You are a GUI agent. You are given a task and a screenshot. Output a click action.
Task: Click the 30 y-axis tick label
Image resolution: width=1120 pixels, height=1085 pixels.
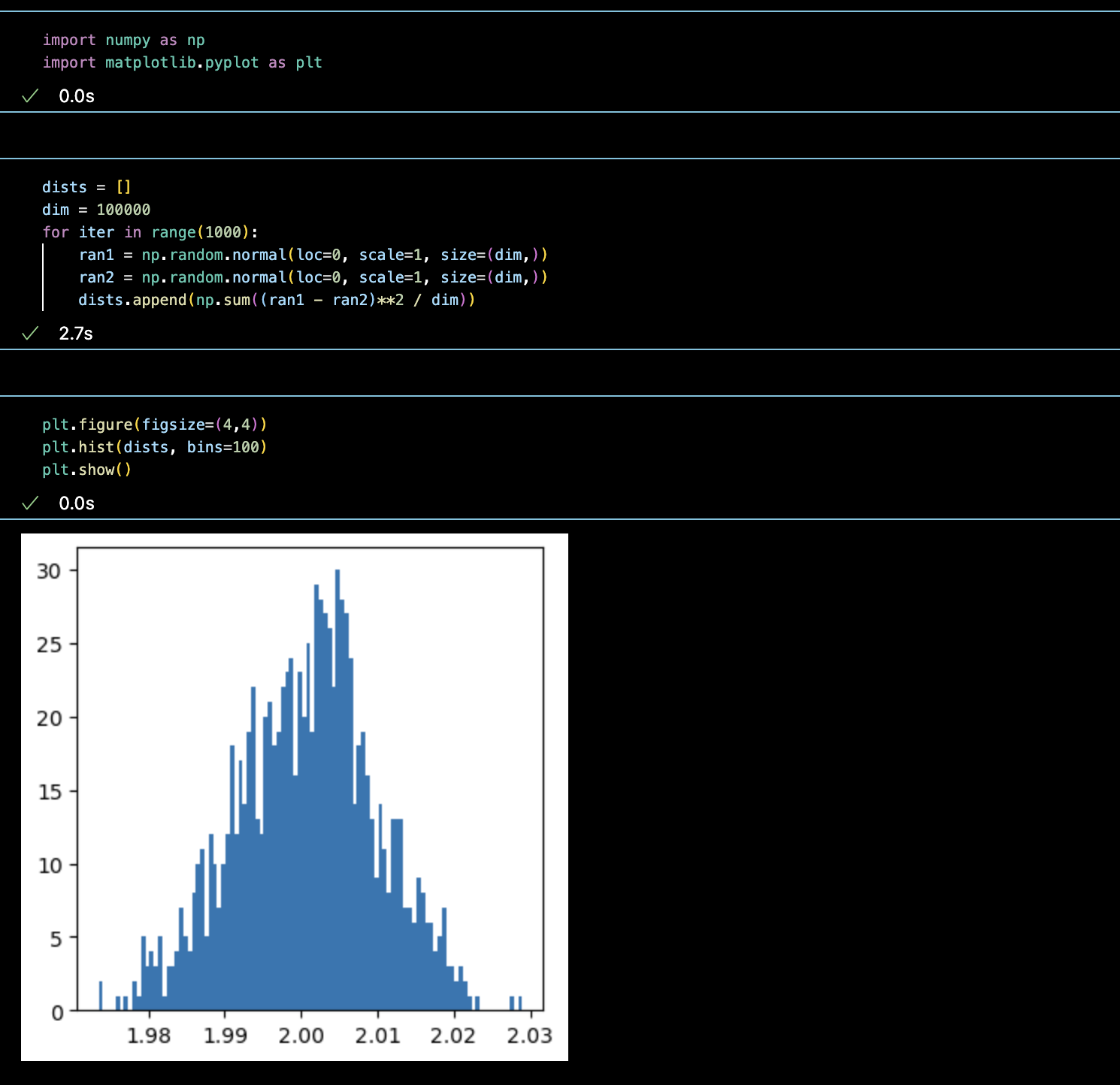pos(49,571)
